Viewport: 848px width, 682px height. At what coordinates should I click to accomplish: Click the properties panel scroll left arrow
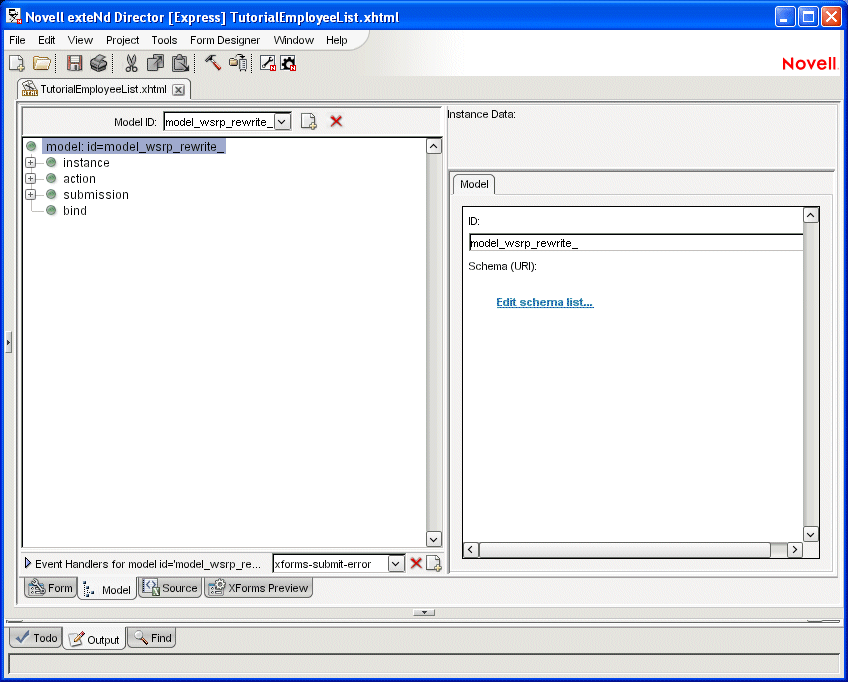point(471,549)
